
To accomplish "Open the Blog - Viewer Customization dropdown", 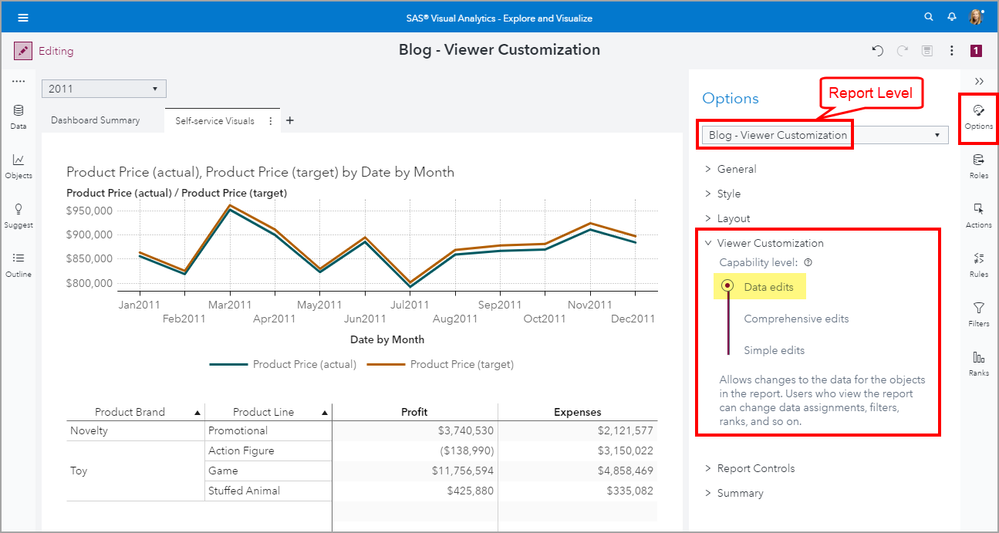I will coord(825,135).
